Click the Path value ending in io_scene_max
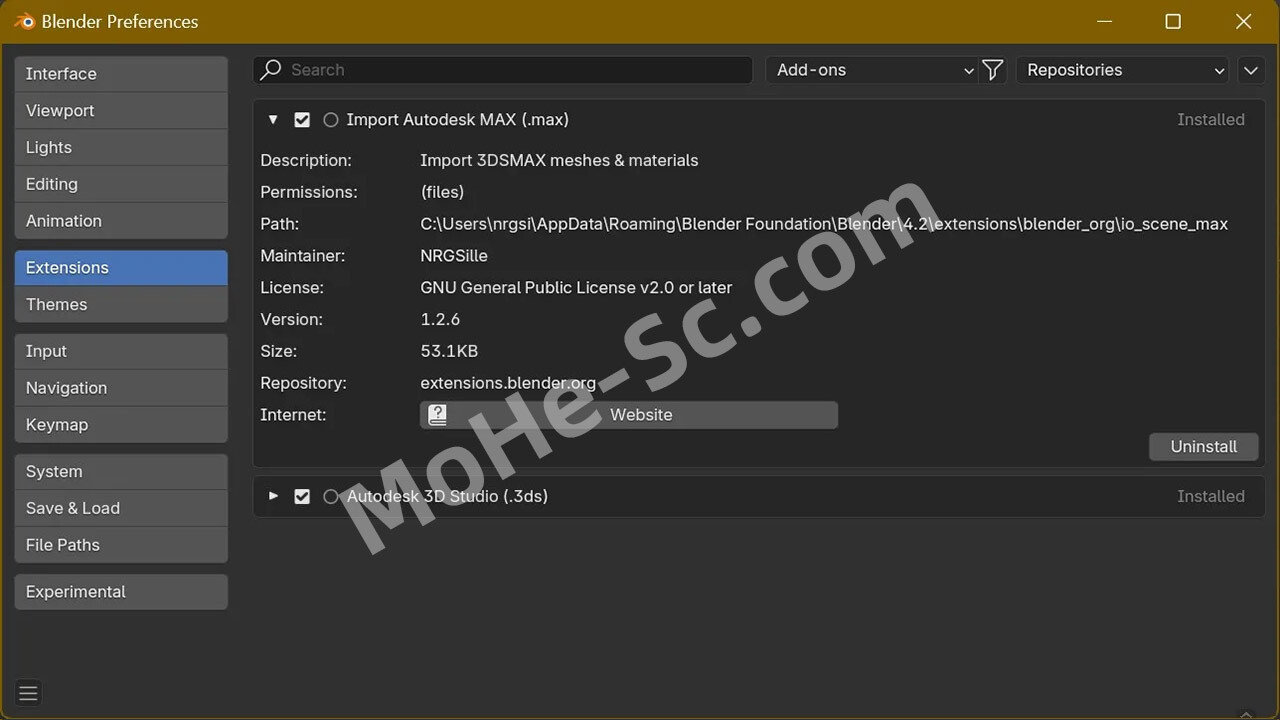Image resolution: width=1280 pixels, height=720 pixels. (x=824, y=224)
